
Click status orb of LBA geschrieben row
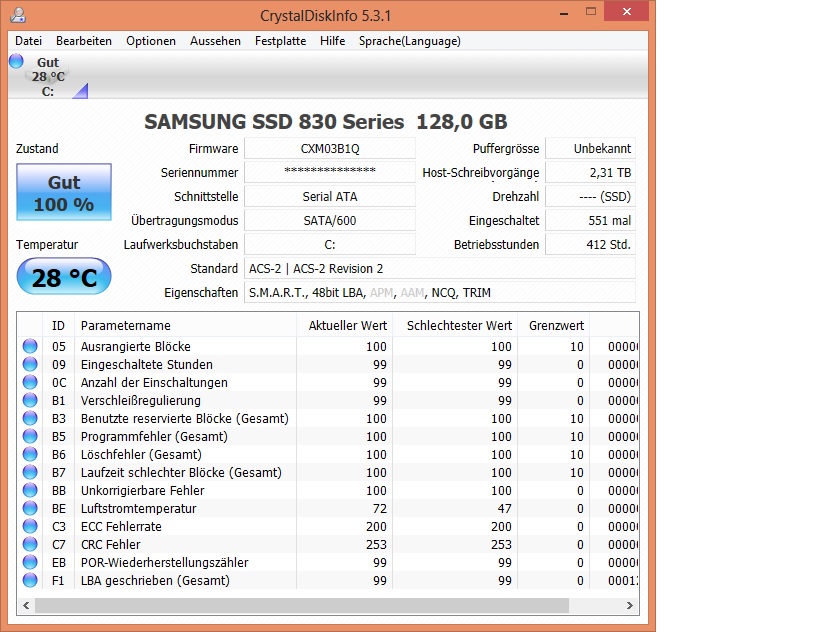point(30,580)
